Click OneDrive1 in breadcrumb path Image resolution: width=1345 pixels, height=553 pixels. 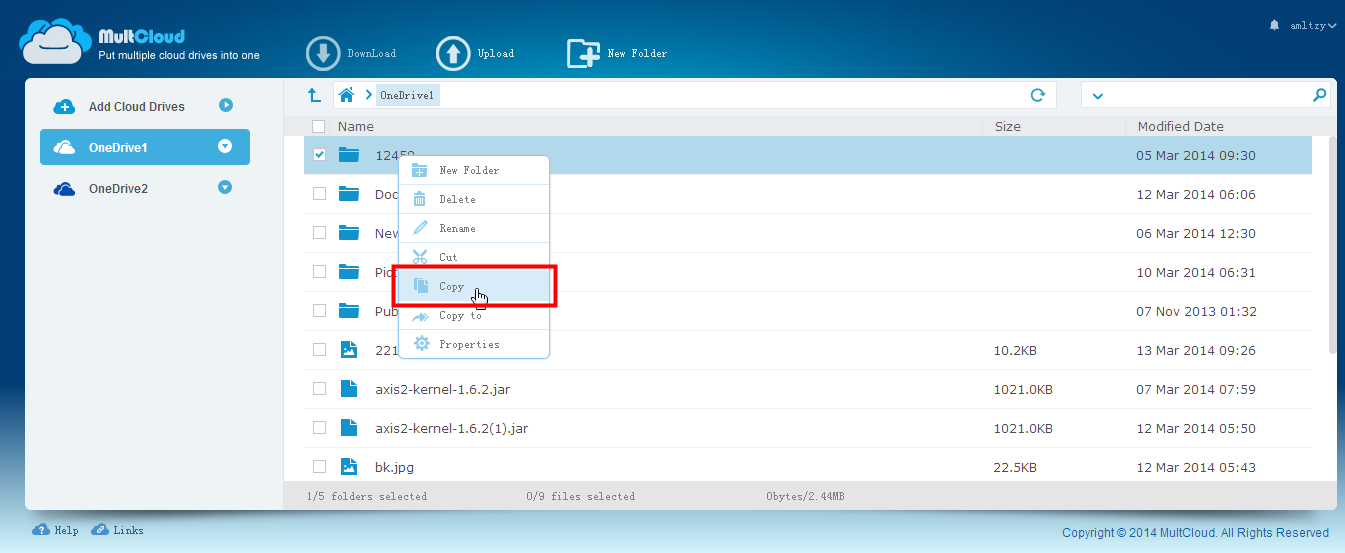pyautogui.click(x=407, y=95)
